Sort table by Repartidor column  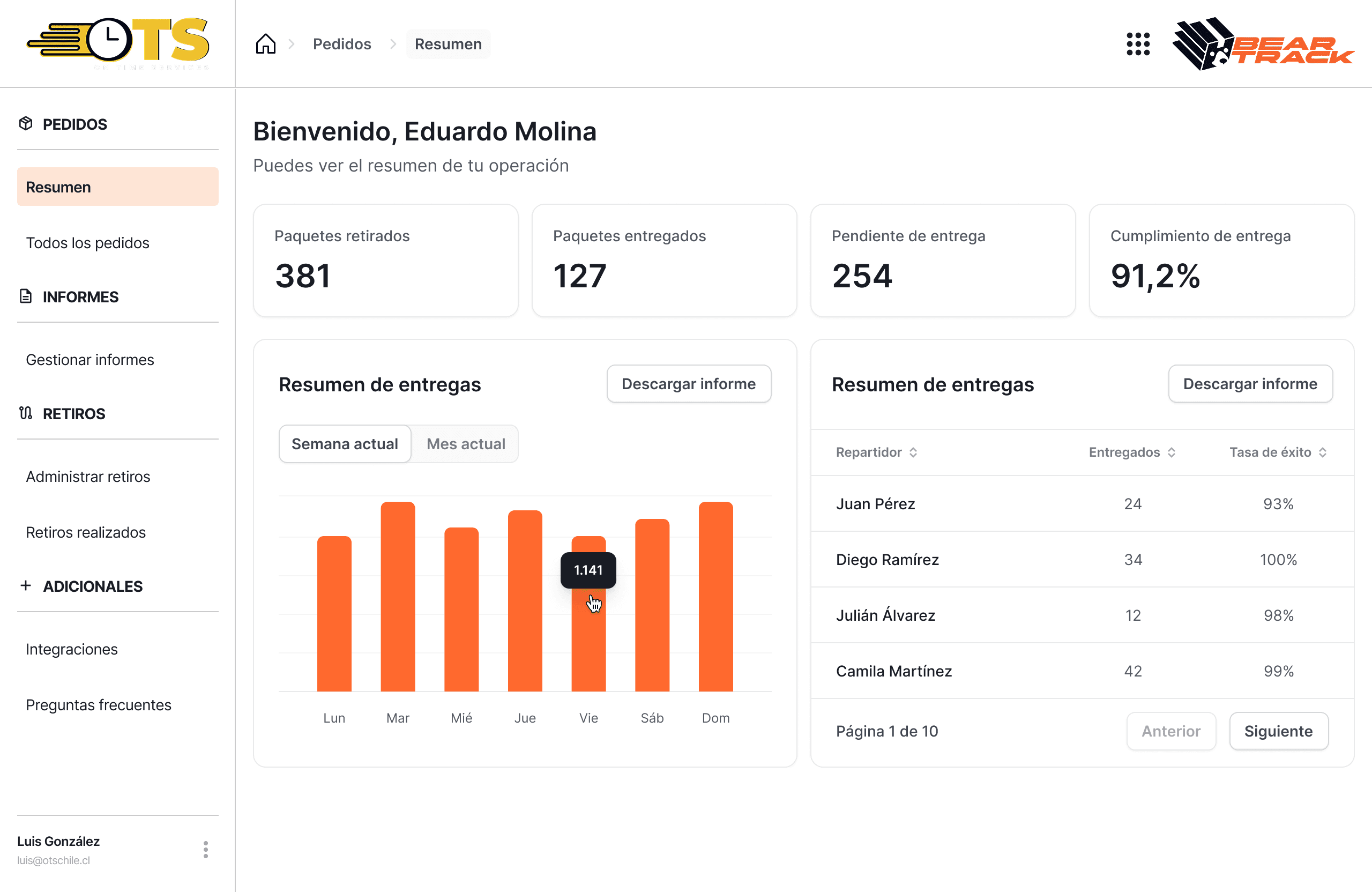[876, 452]
